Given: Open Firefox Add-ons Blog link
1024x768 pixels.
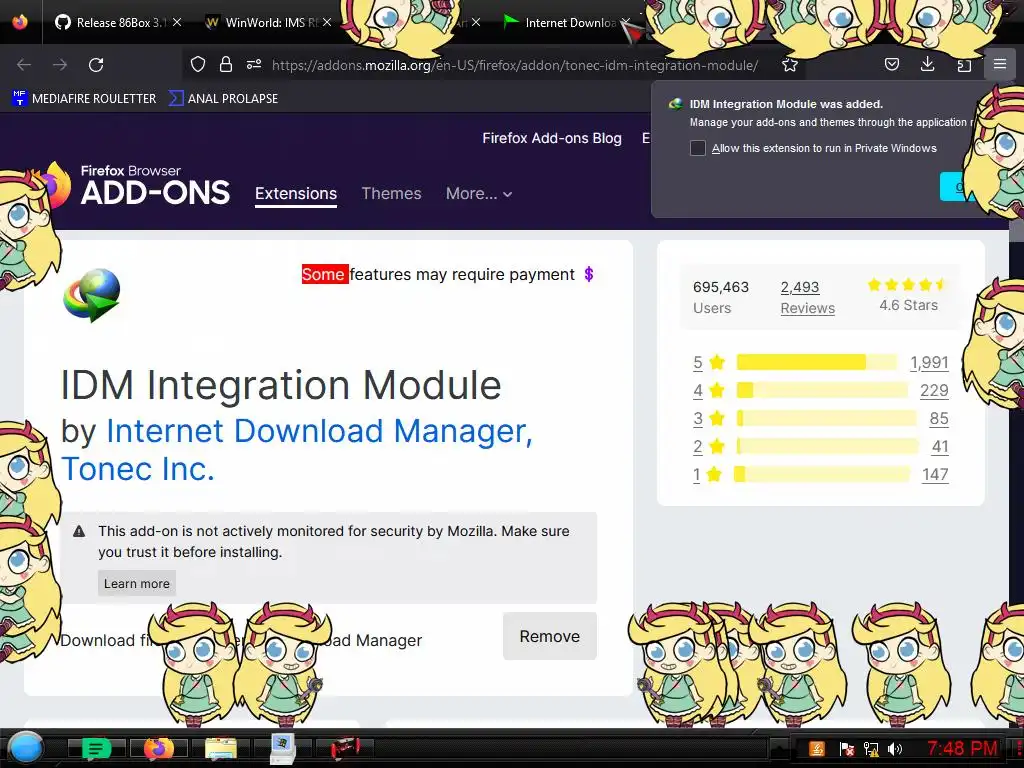Looking at the screenshot, I should pos(552,138).
